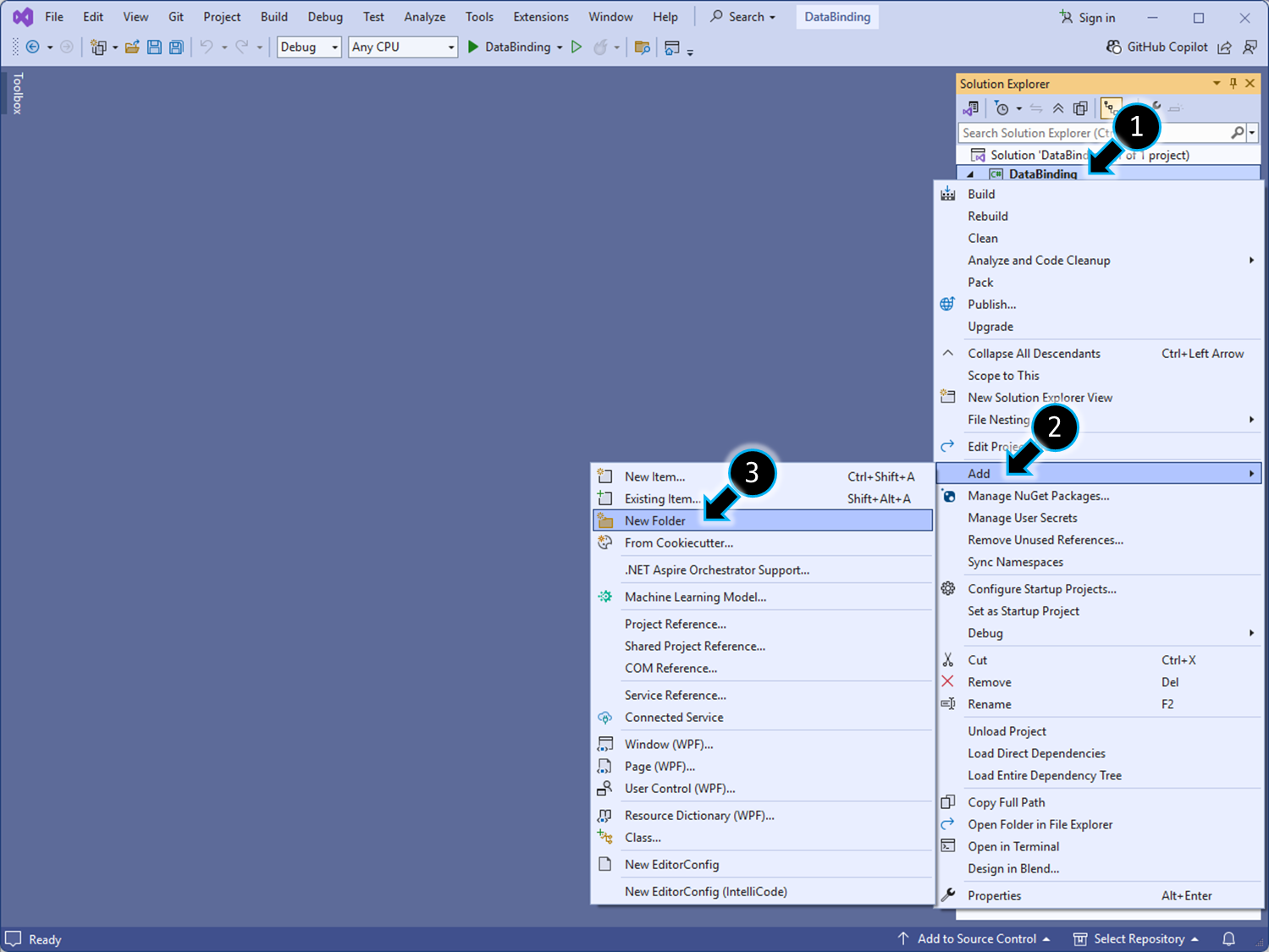Screen dimensions: 1269x952
Task: Select New Folder in the Add submenu
Action: pyautogui.click(x=763, y=520)
